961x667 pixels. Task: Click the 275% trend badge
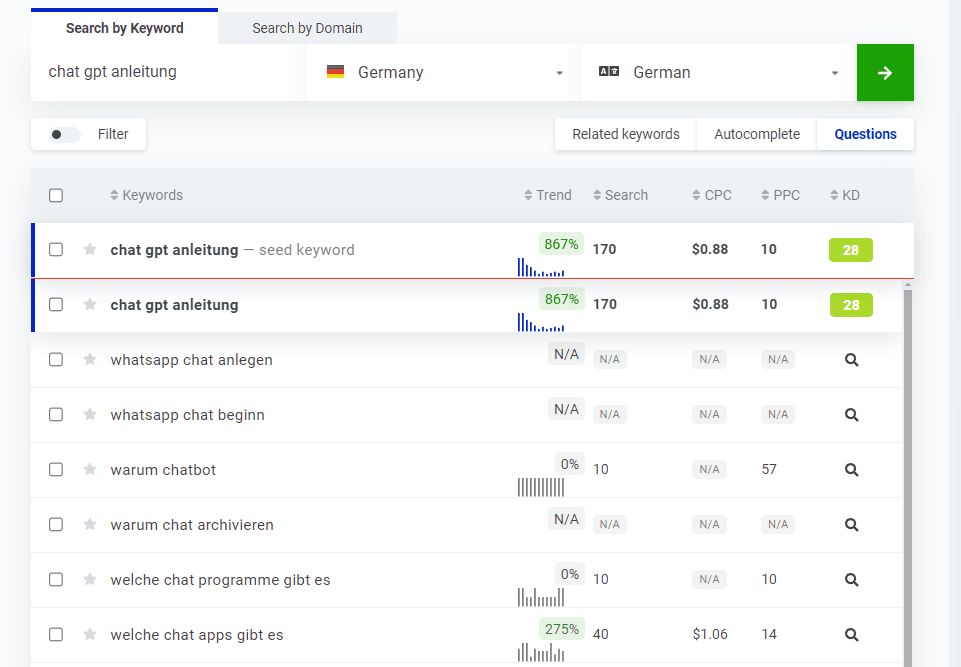coord(561,629)
